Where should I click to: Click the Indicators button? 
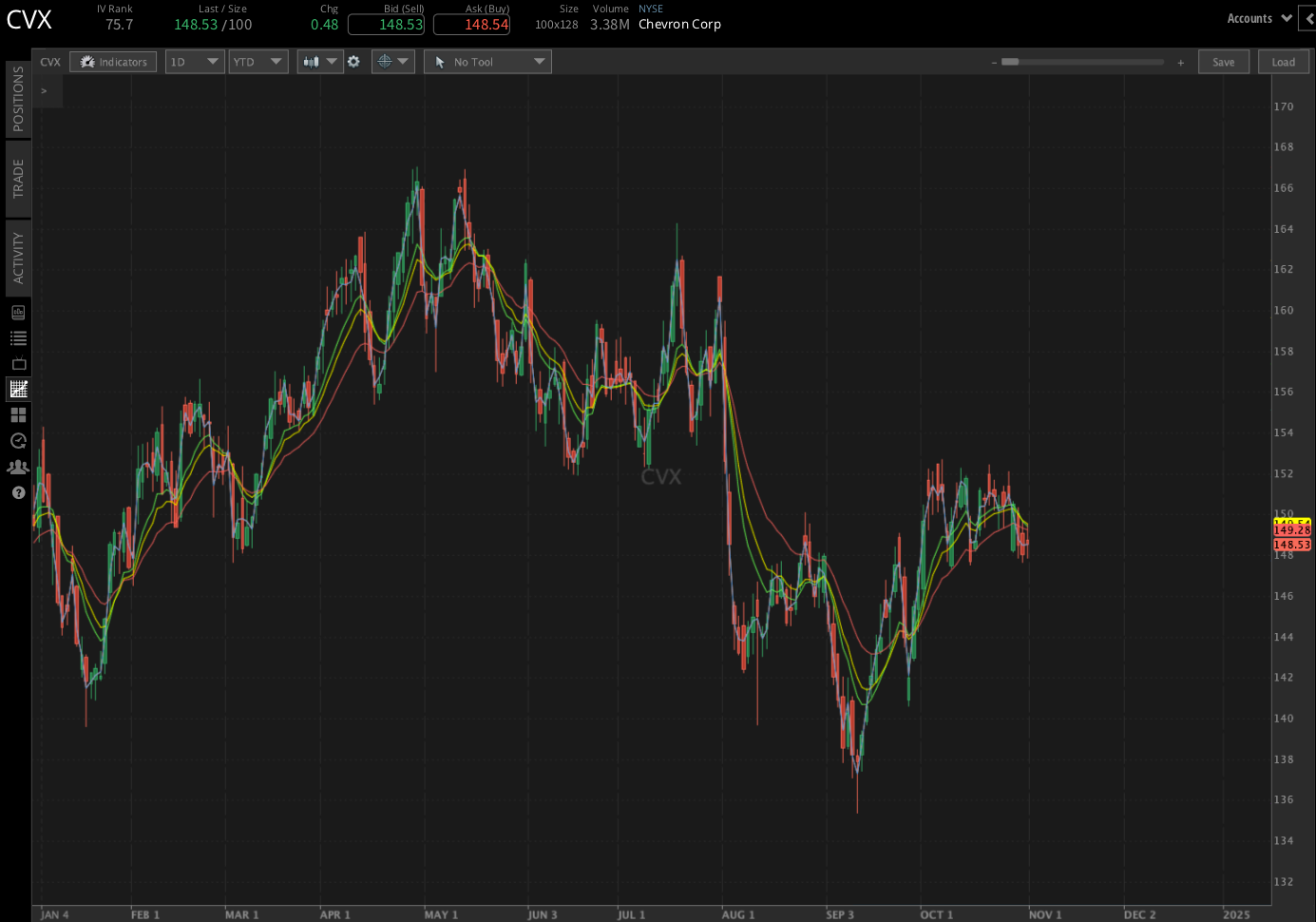pyautogui.click(x=113, y=62)
